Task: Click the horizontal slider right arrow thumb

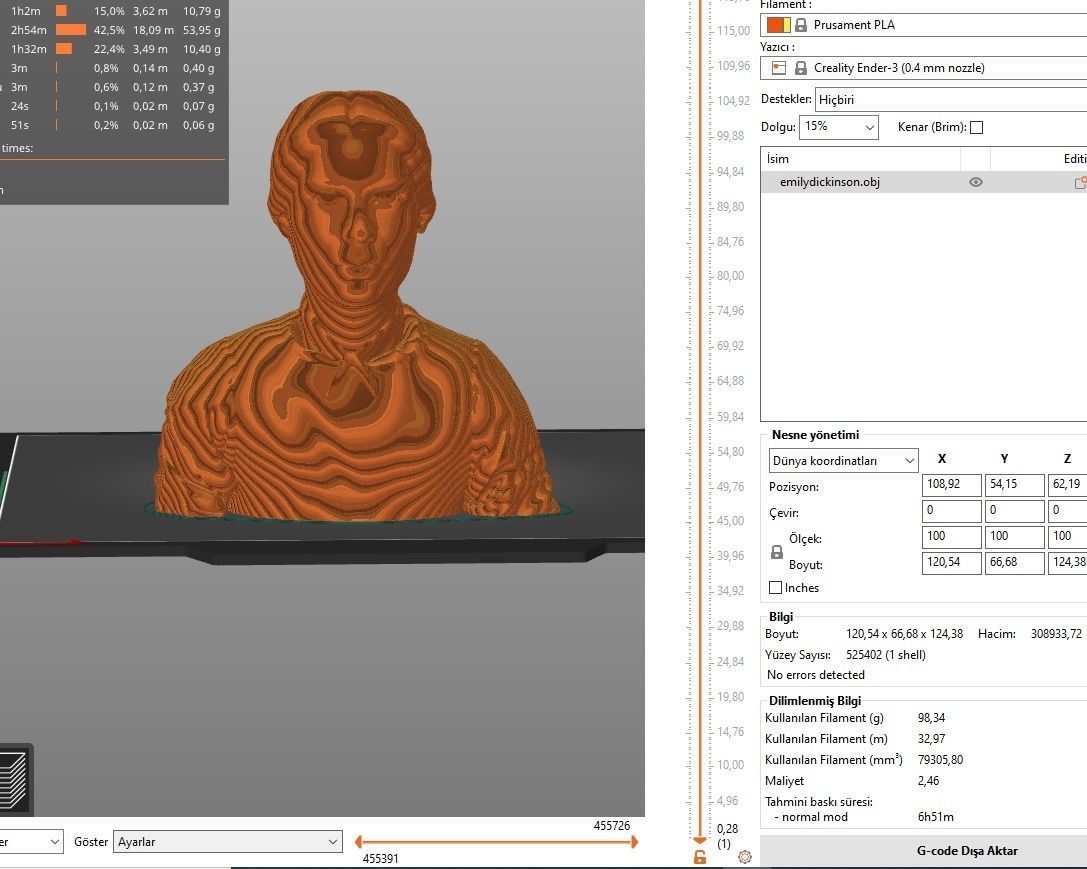Action: [634, 842]
